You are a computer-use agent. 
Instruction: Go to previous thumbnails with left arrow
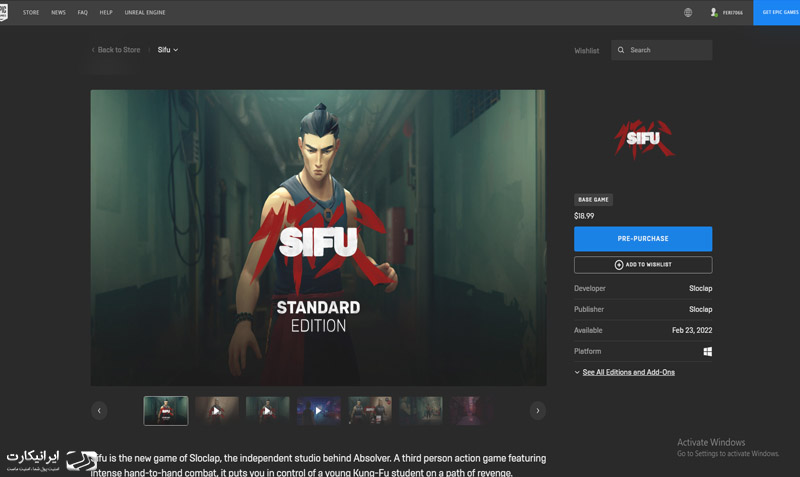(99, 411)
